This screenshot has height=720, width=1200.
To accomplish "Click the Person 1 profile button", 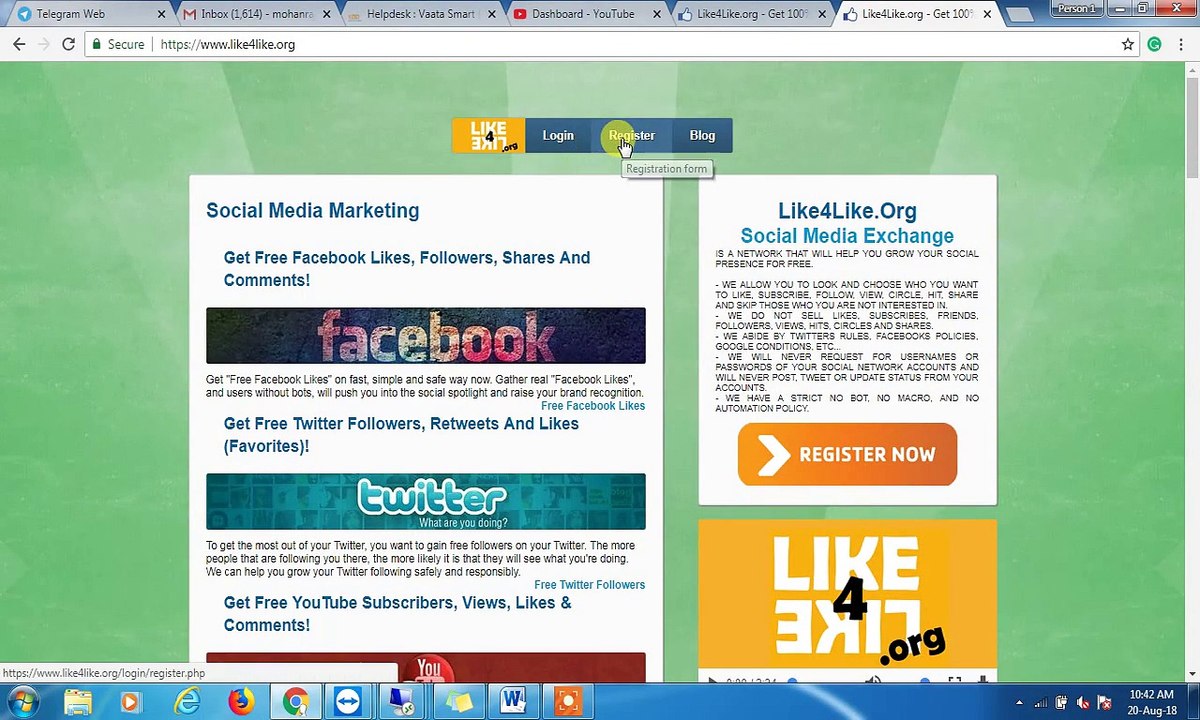I will [x=1077, y=8].
